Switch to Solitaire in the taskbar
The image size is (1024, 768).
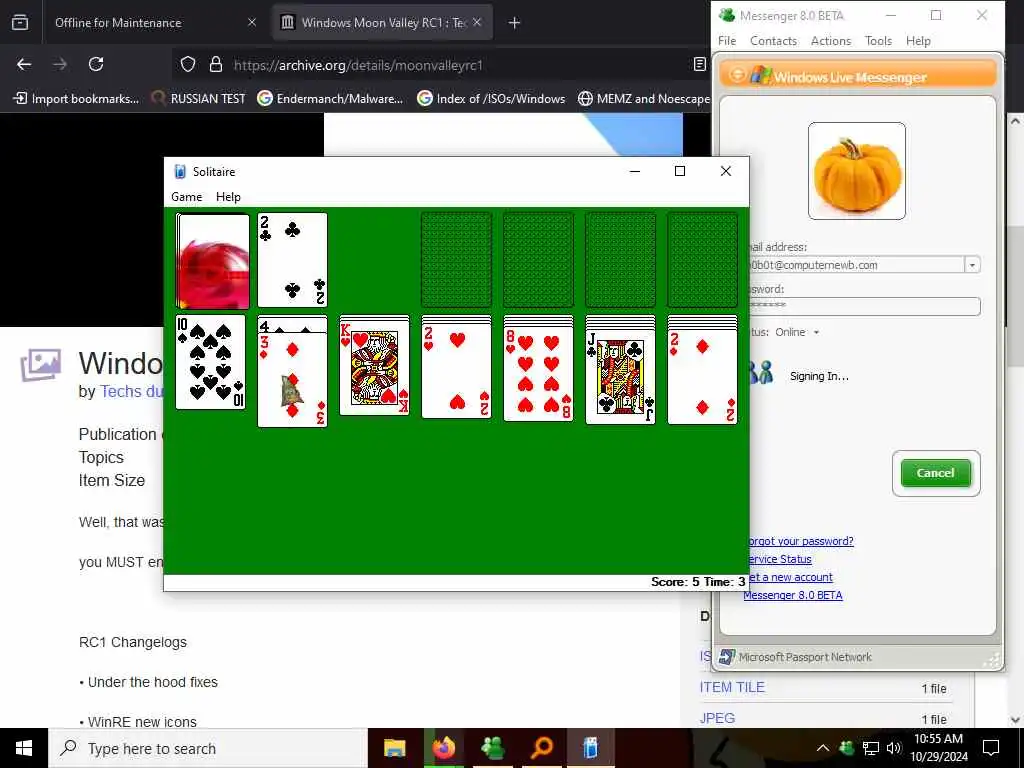tap(590, 748)
